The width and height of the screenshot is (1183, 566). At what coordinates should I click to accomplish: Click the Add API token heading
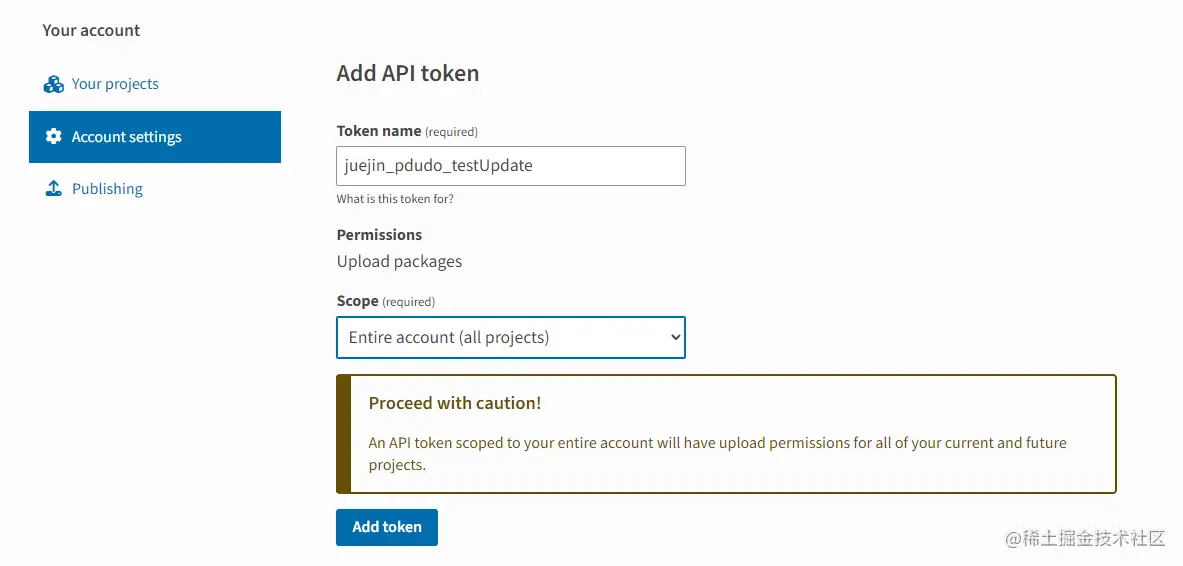pyautogui.click(x=407, y=73)
